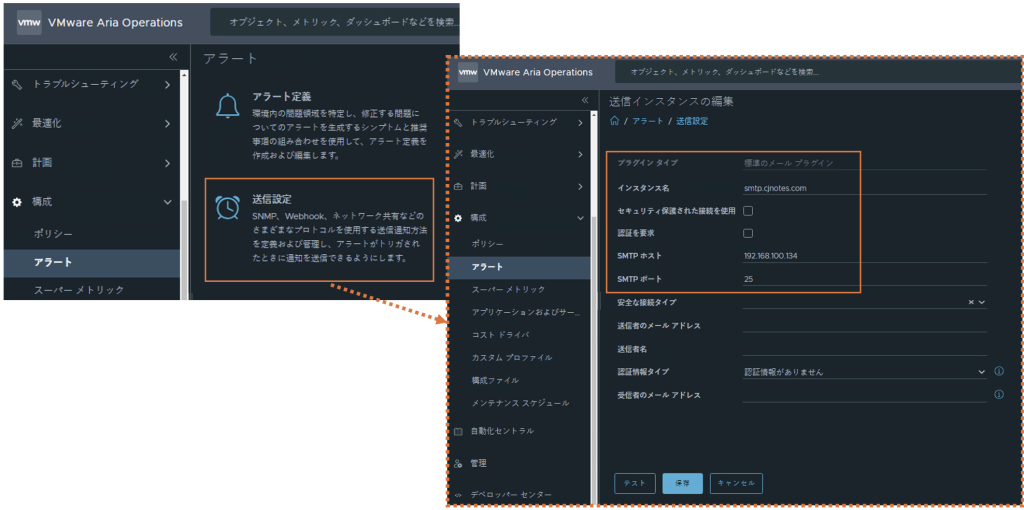Click SMTP ポート field showing 25

[x=865, y=279]
